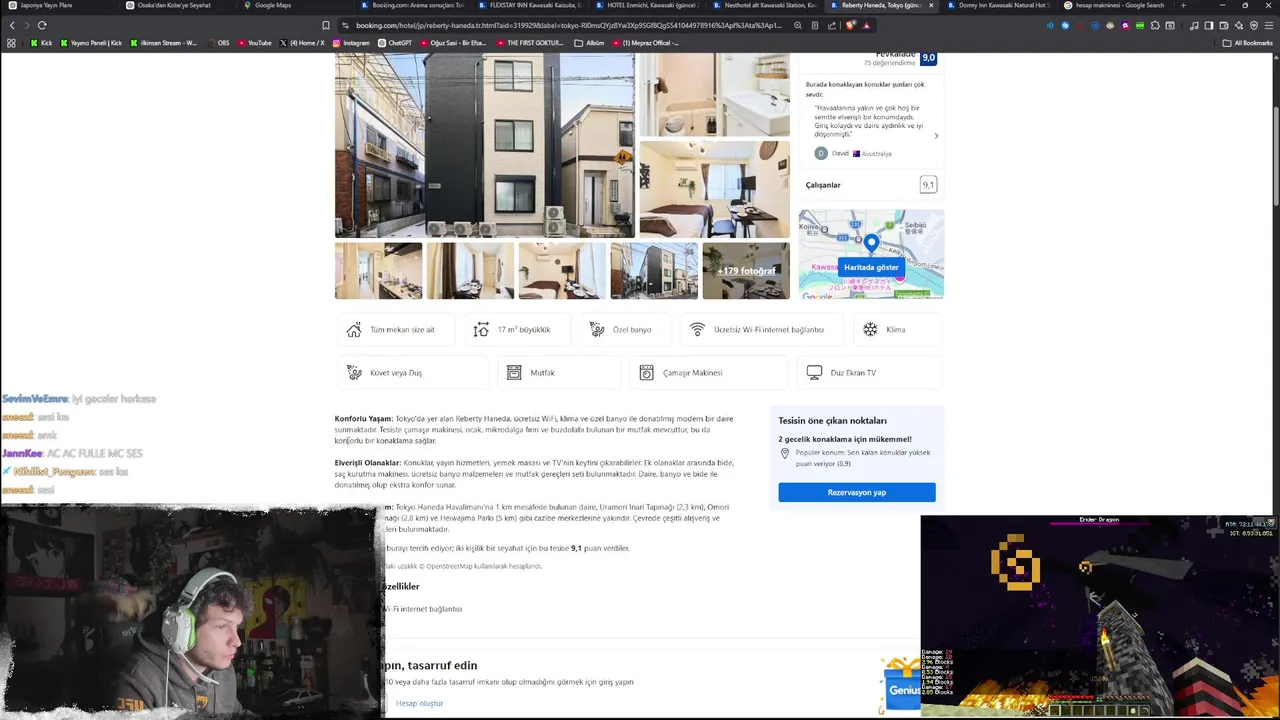The height and width of the screenshot is (720, 1280).
Task: Switch to FLEXSTAY INN Kawasaki tab
Action: point(530,5)
